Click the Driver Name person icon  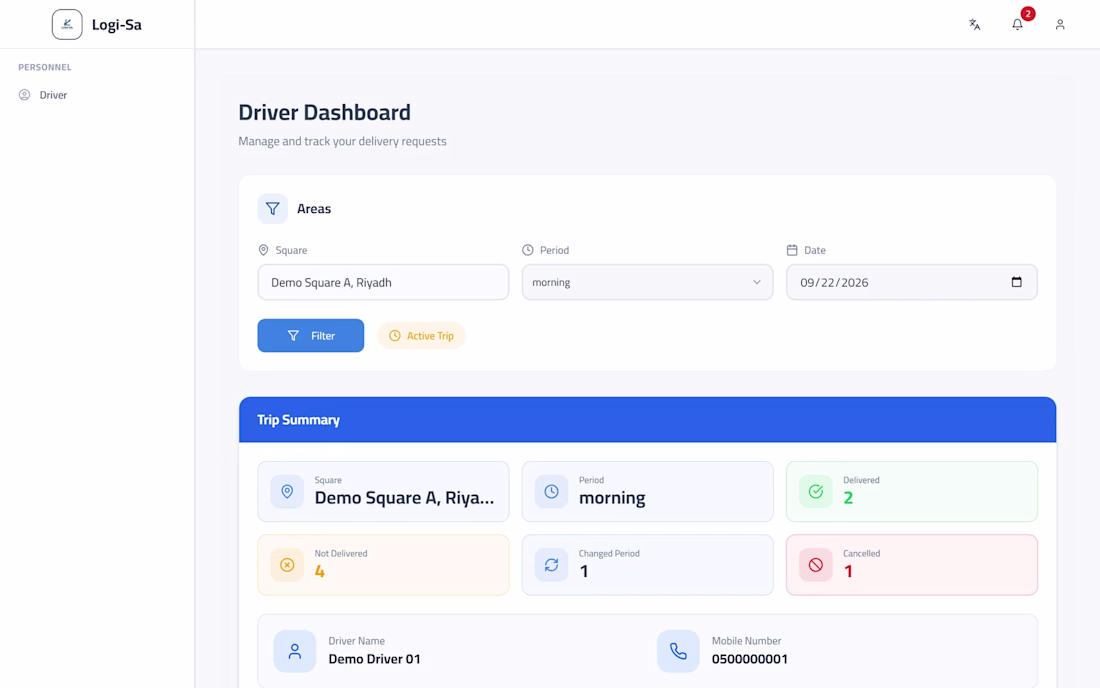coord(295,651)
